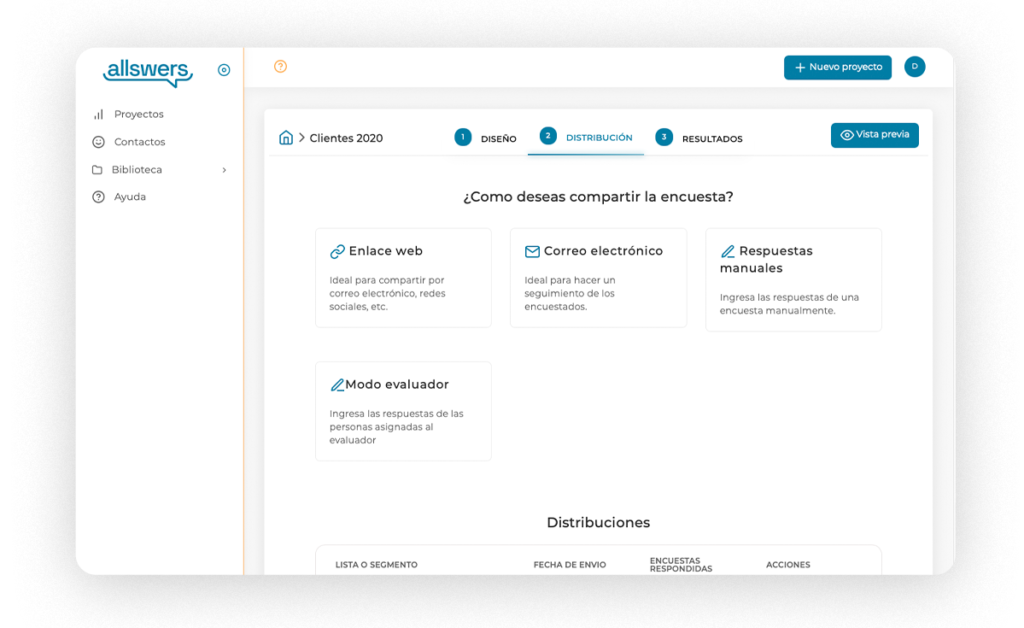Expand the Biblioteca submenu chevron
Screen dimensions: 1024x628
pos(225,170)
